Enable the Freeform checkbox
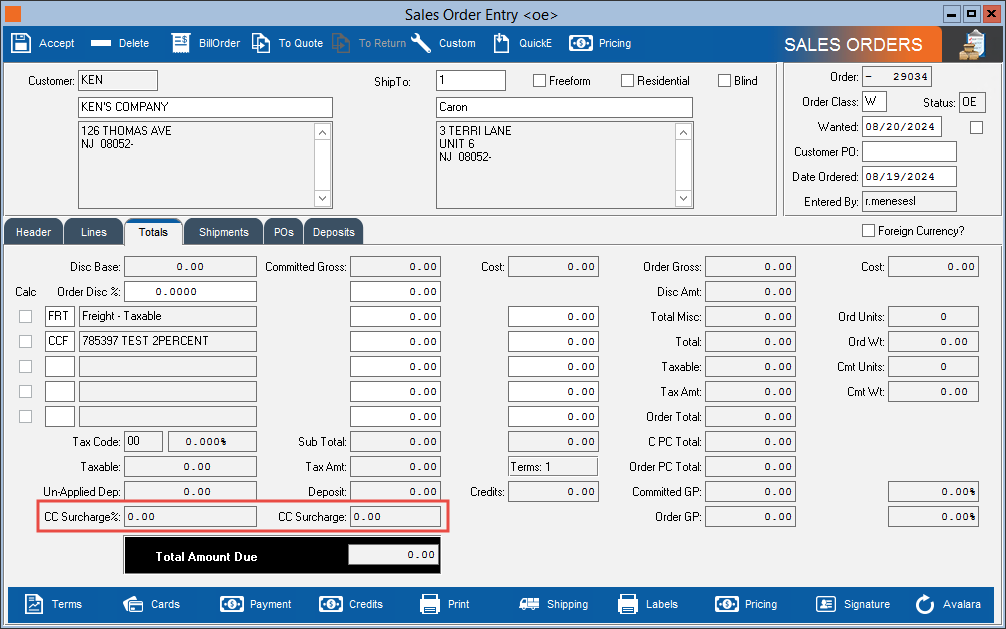 point(540,81)
